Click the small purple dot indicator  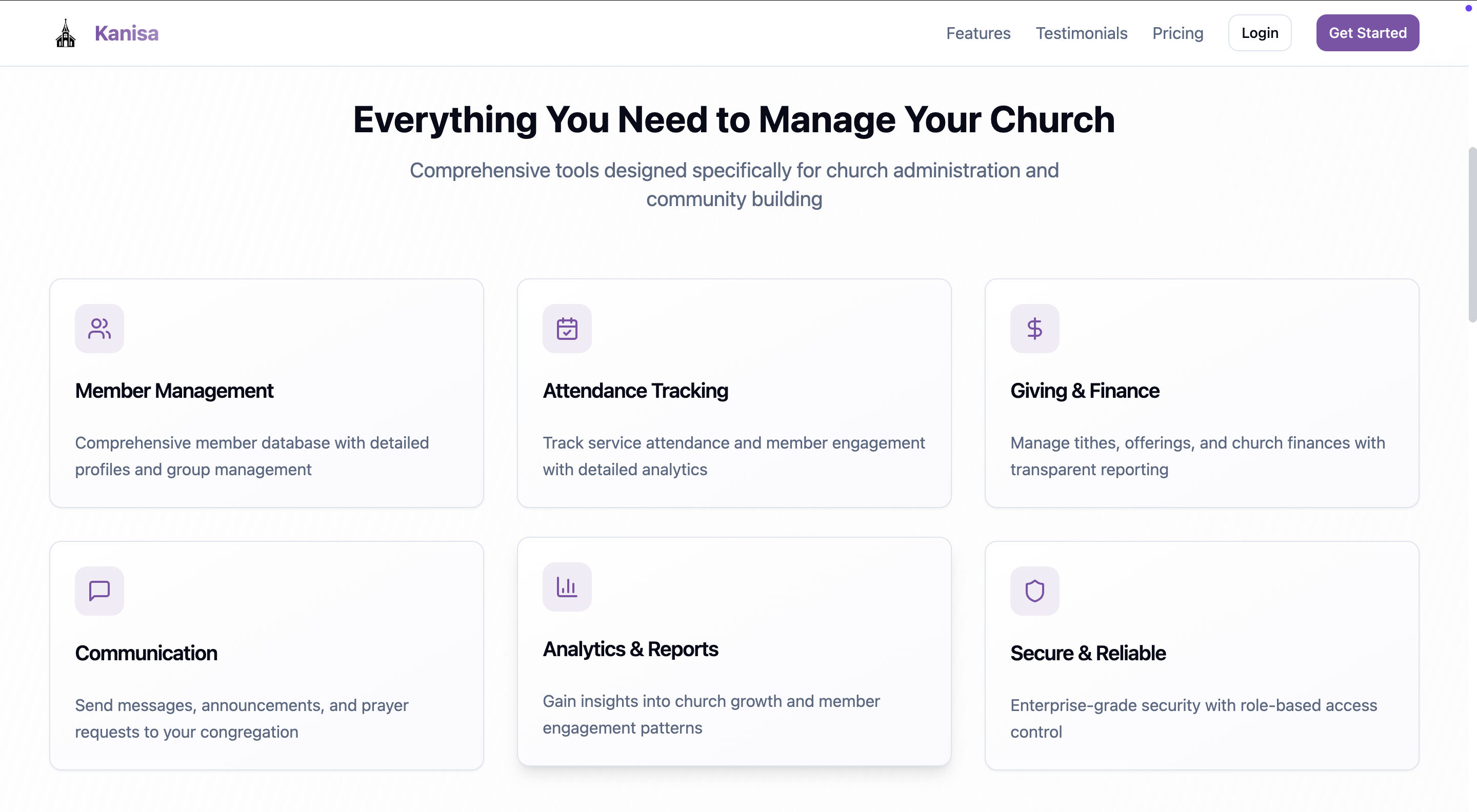(1468, 8)
